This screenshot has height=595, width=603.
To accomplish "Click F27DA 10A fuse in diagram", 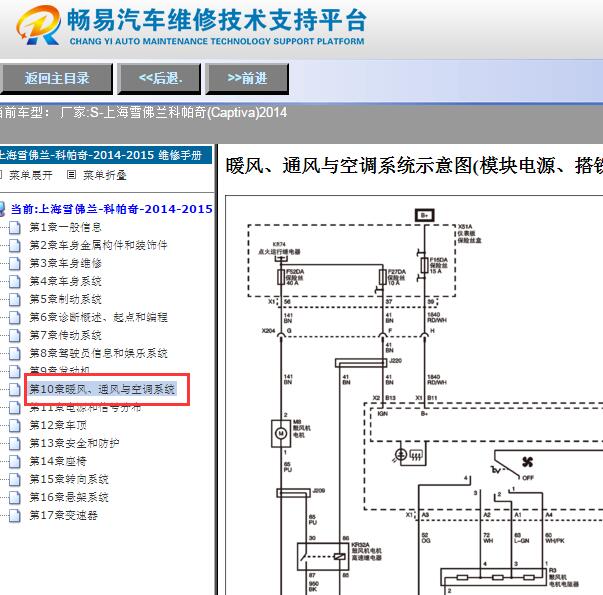I will point(383,277).
